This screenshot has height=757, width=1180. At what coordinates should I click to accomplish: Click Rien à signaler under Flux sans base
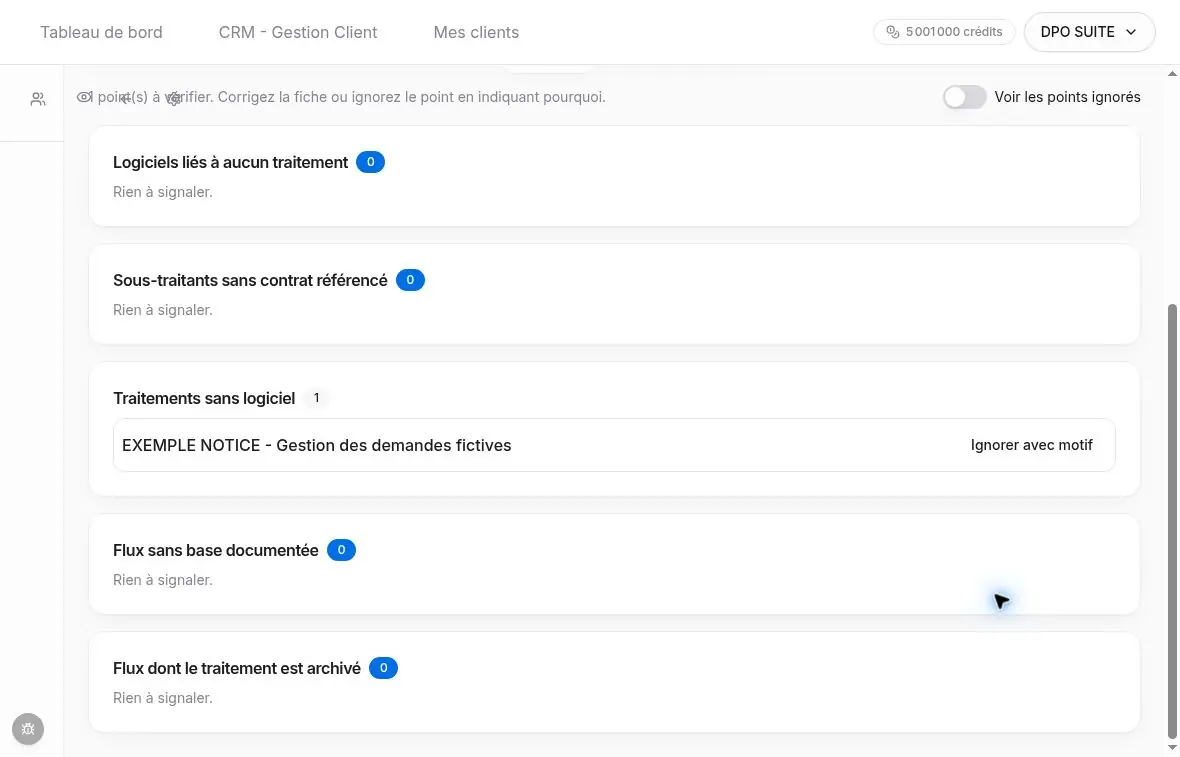tap(163, 580)
